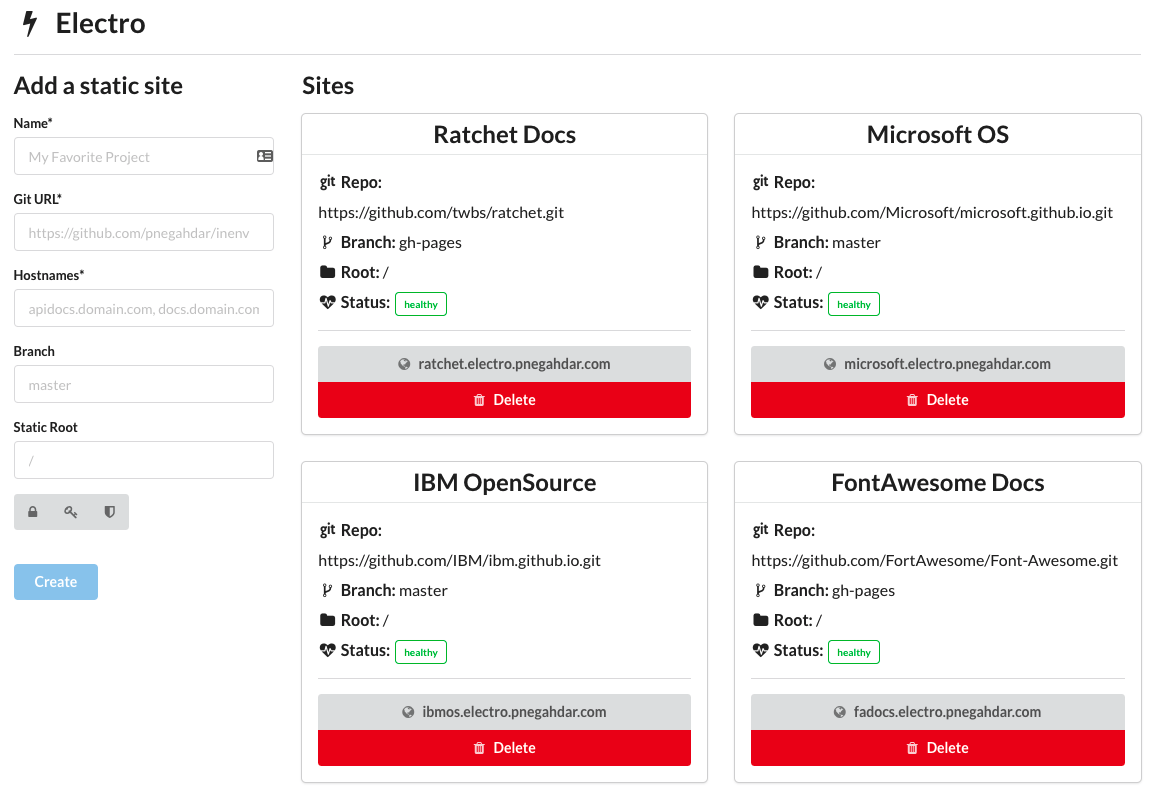Open fadocs.electro.pnegahdar.com link
Screen dimensions: 1173x805
coord(937,712)
